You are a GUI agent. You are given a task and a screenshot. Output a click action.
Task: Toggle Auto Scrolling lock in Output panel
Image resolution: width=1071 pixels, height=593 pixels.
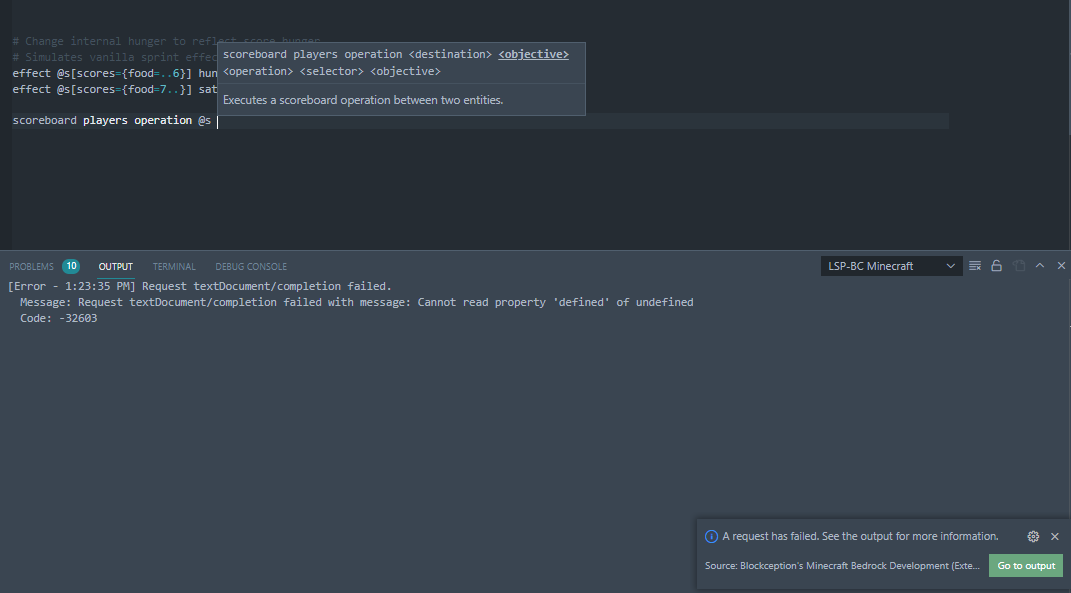click(996, 265)
